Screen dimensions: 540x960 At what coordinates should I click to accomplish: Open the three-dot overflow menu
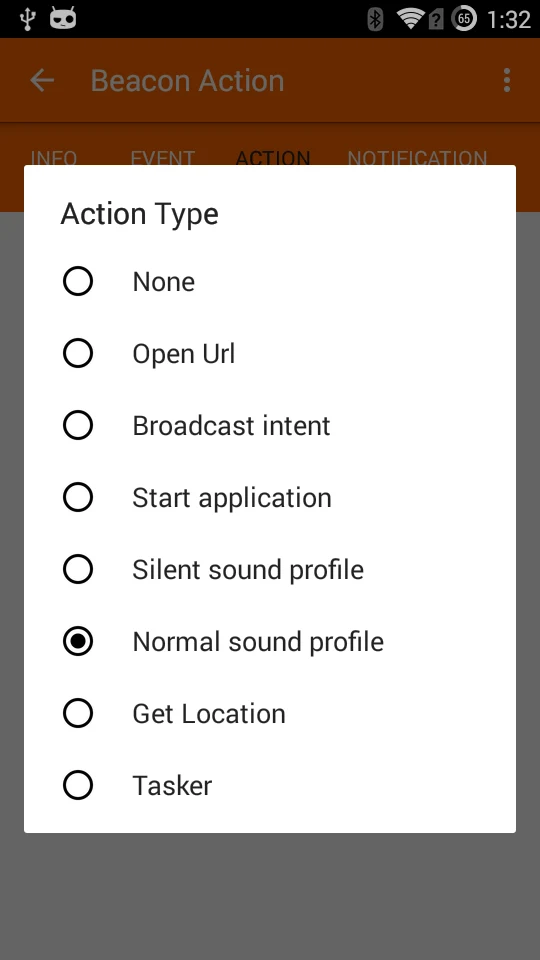[506, 80]
